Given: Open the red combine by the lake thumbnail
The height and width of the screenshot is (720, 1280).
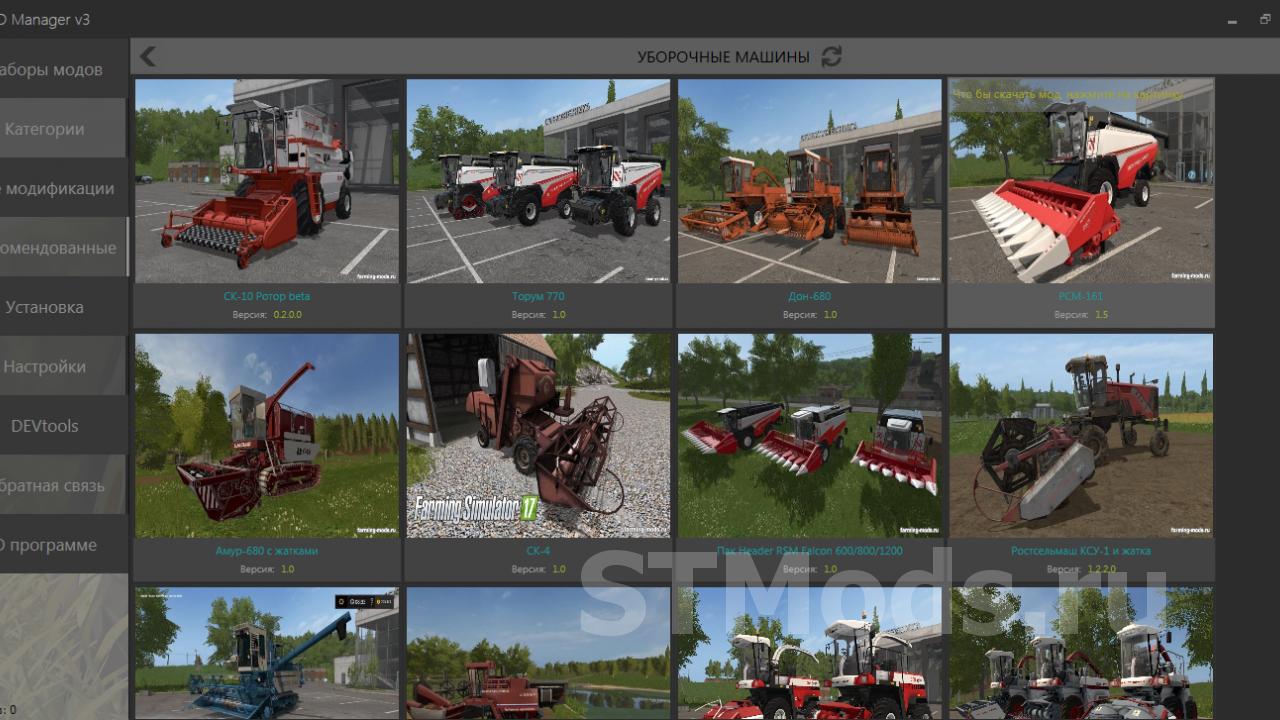Looking at the screenshot, I should coord(538,653).
